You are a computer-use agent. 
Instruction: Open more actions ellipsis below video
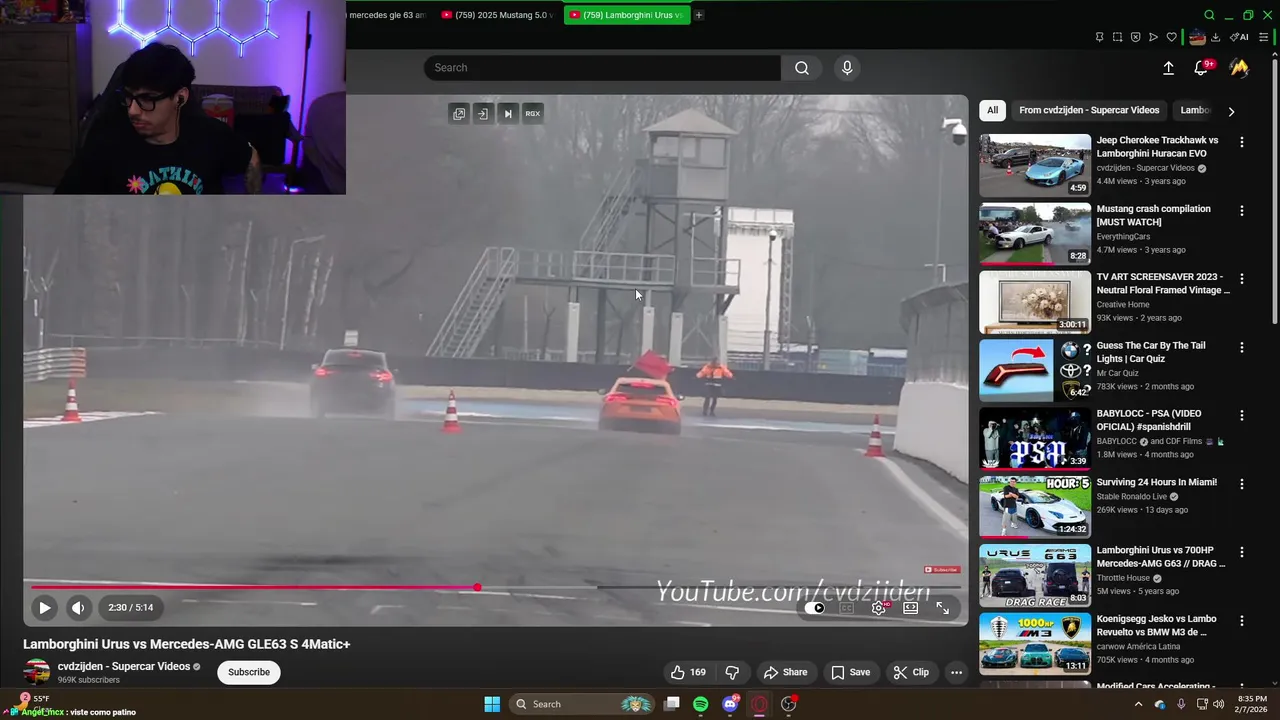pos(956,672)
